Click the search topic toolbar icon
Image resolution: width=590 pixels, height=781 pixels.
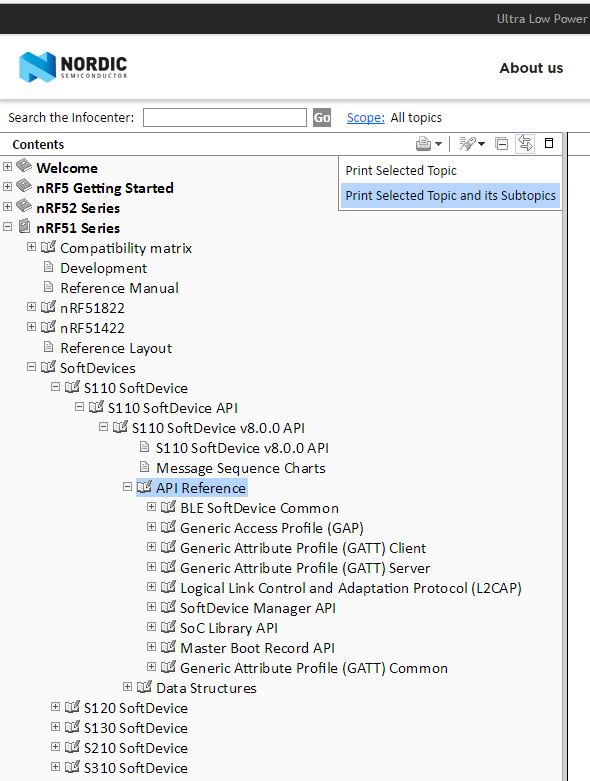[467, 144]
